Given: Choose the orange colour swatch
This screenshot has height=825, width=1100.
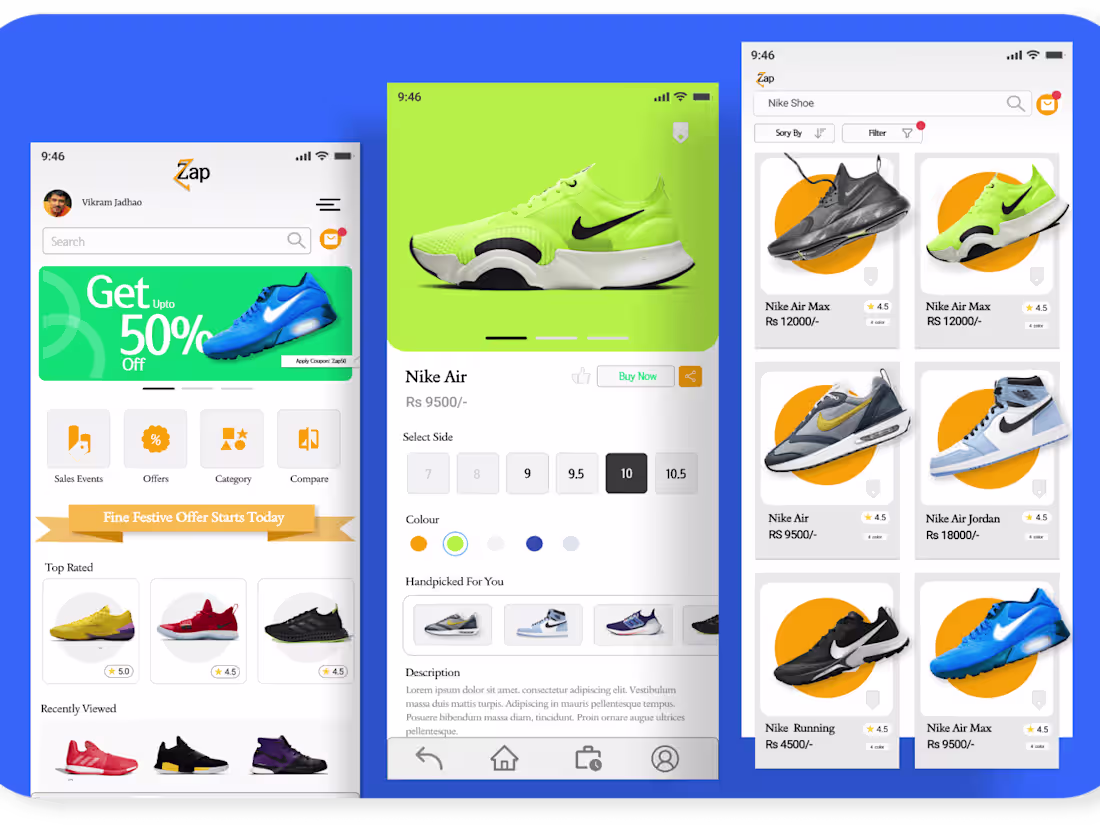Looking at the screenshot, I should (418, 544).
